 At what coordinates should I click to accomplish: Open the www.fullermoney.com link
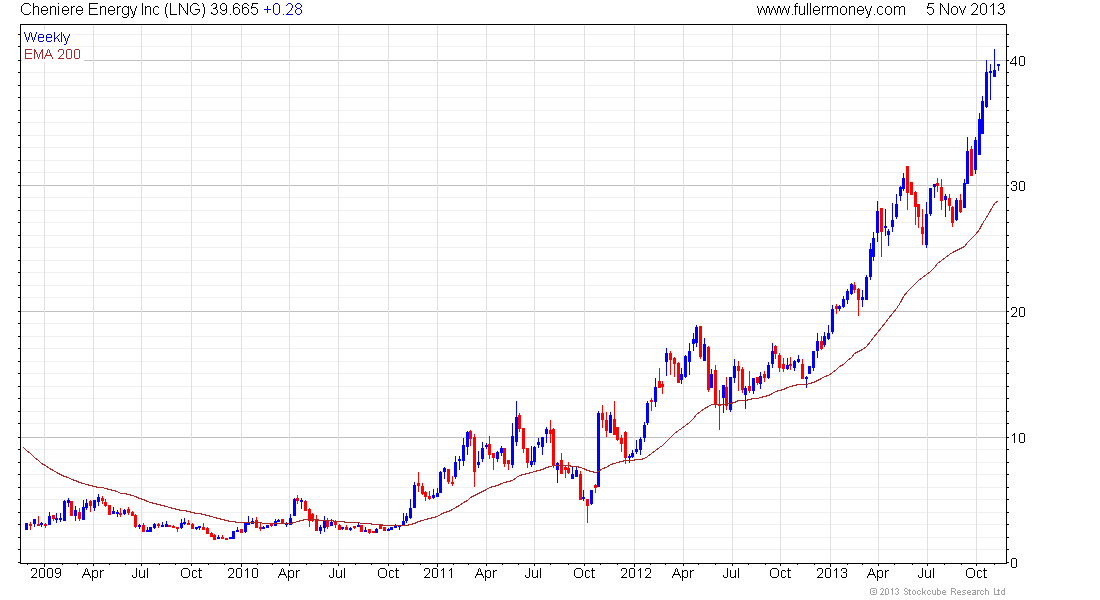831,10
